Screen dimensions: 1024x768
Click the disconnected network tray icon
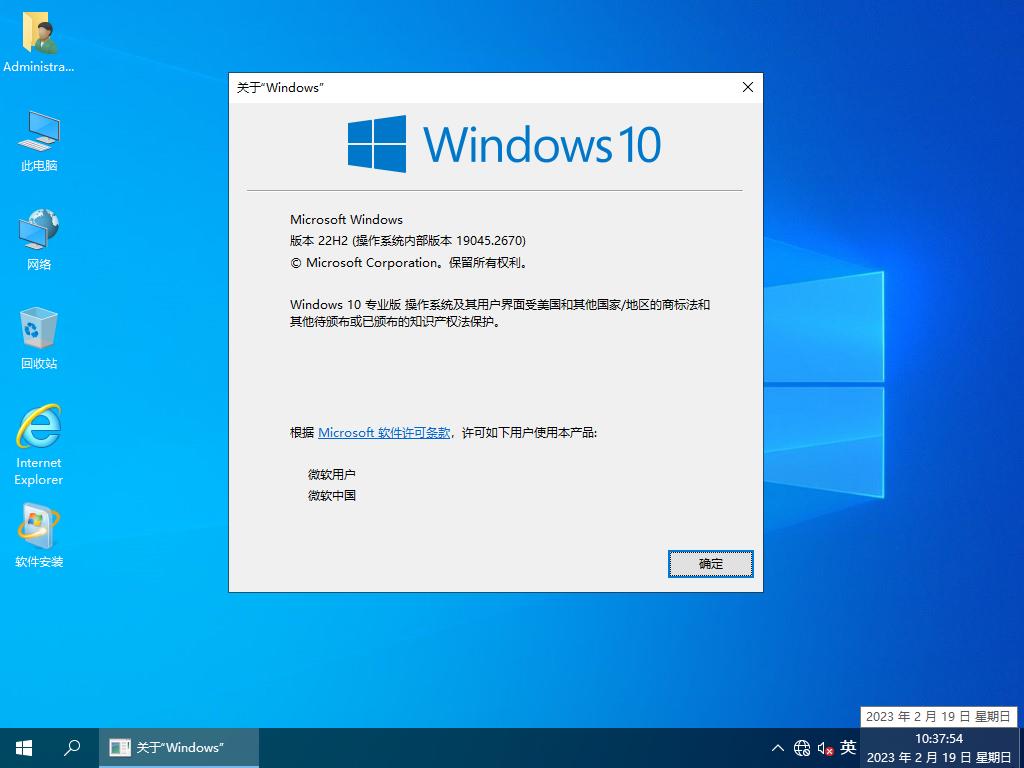click(802, 748)
